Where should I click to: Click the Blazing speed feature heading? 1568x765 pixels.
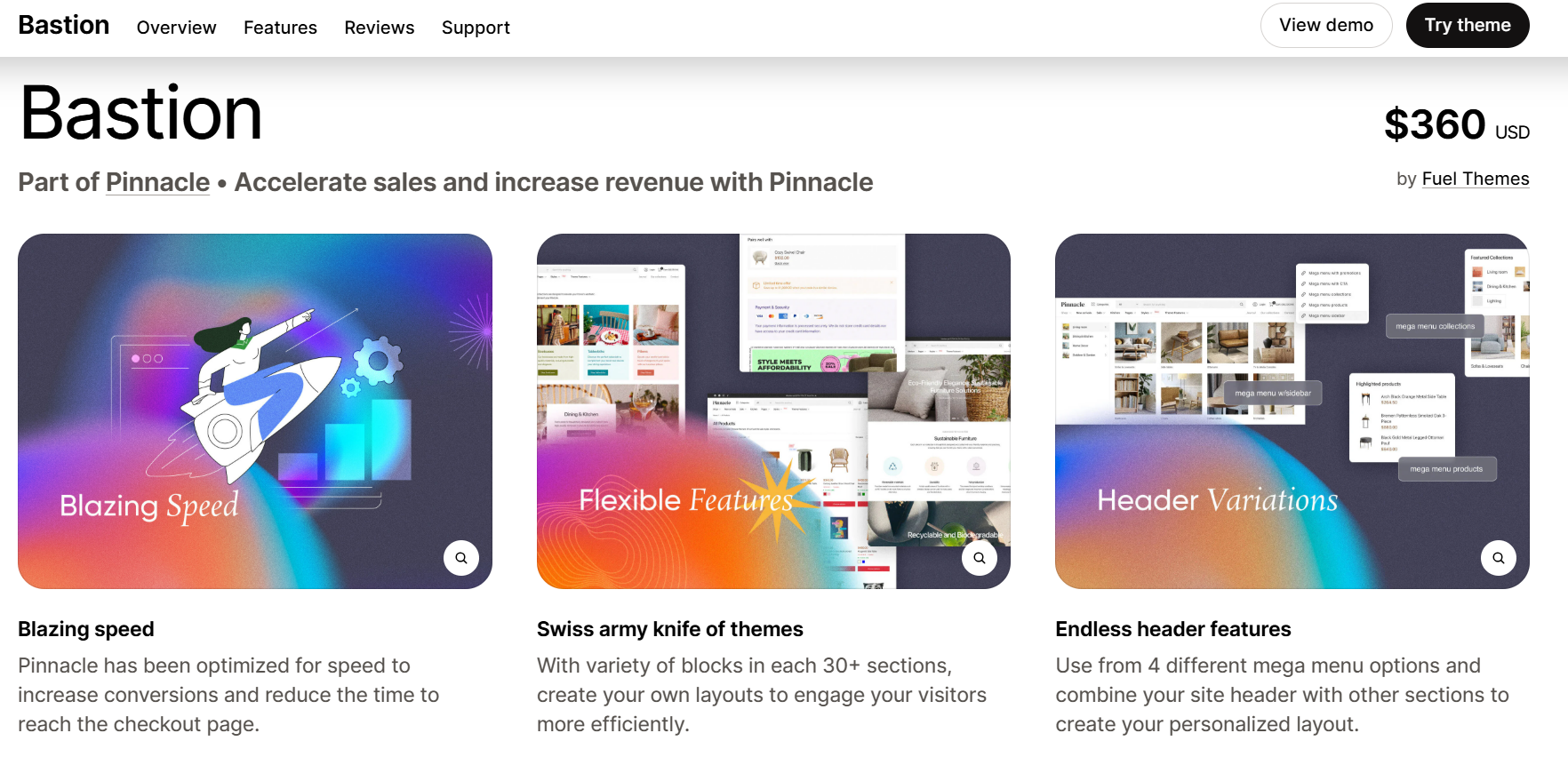click(86, 629)
